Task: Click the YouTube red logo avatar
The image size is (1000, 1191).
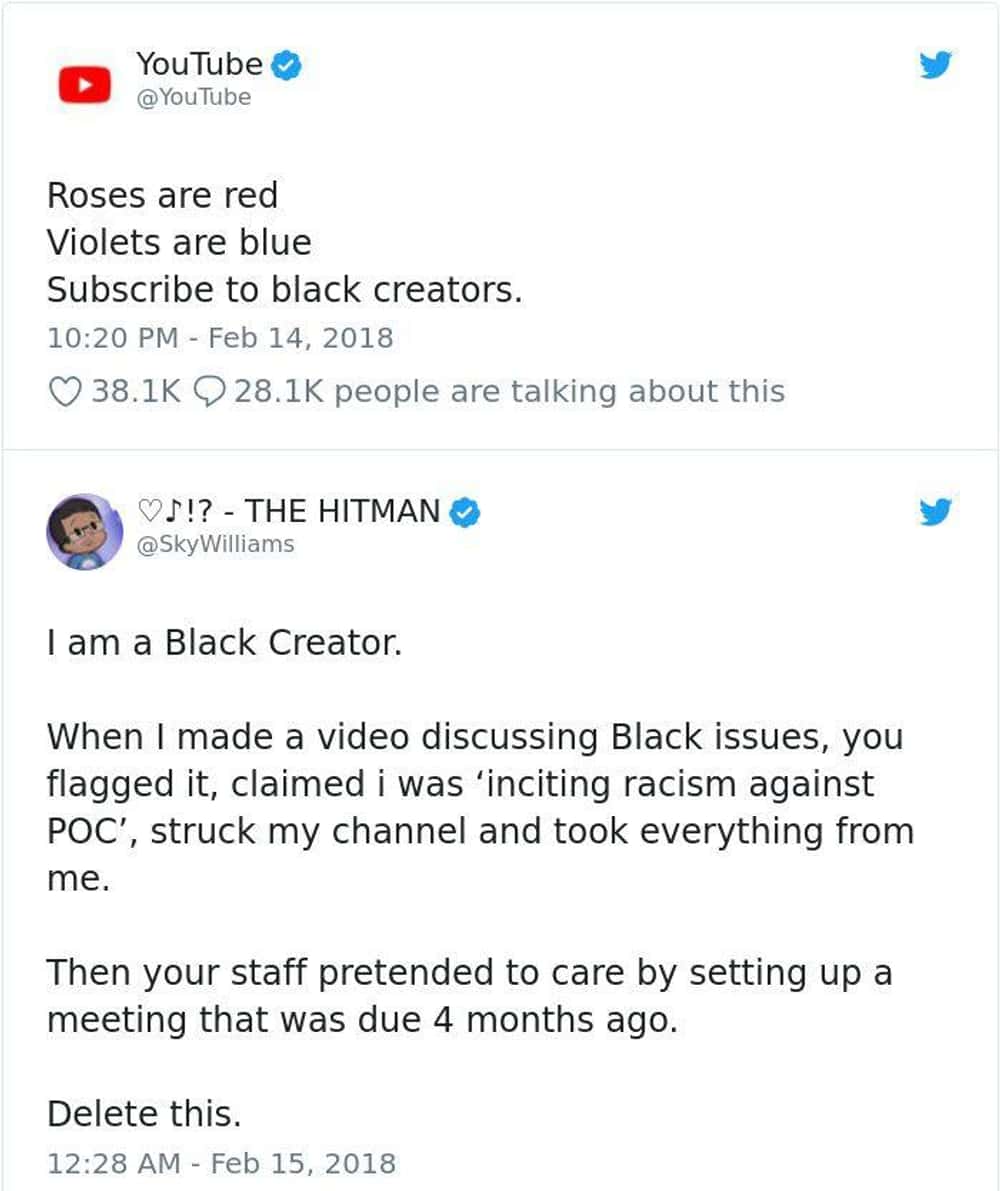Action: (x=84, y=84)
